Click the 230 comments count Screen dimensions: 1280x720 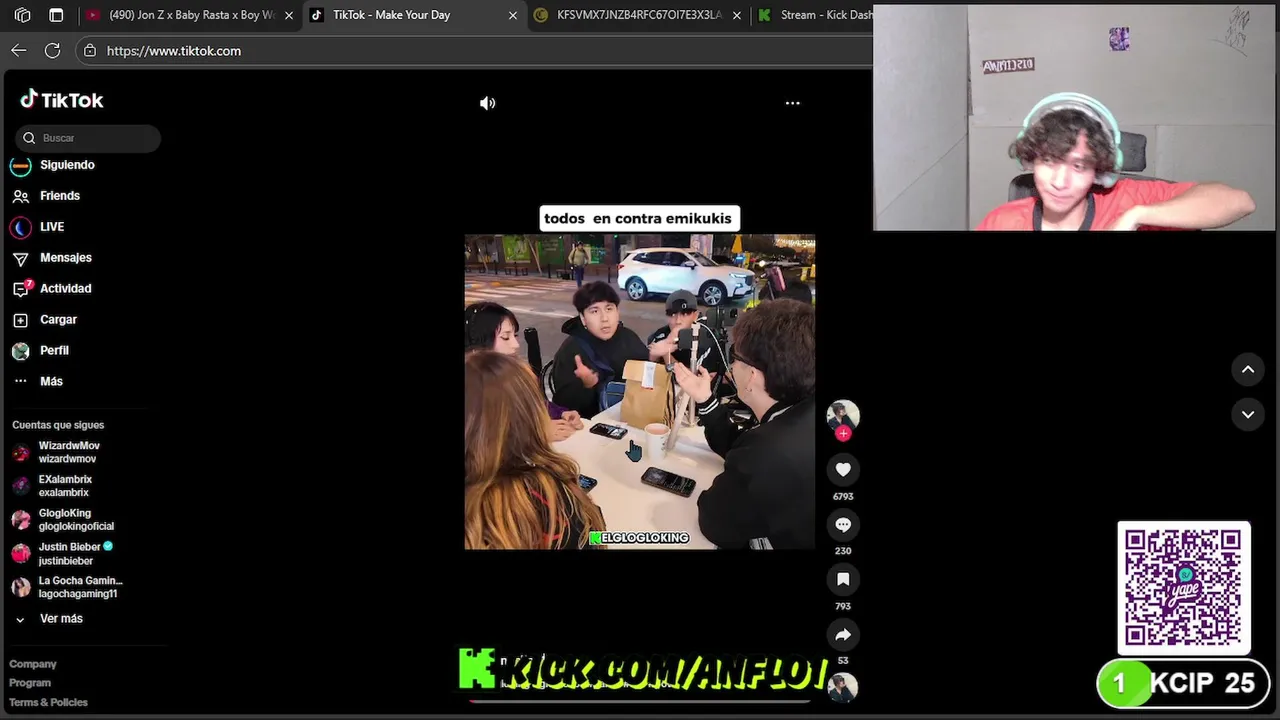(843, 551)
